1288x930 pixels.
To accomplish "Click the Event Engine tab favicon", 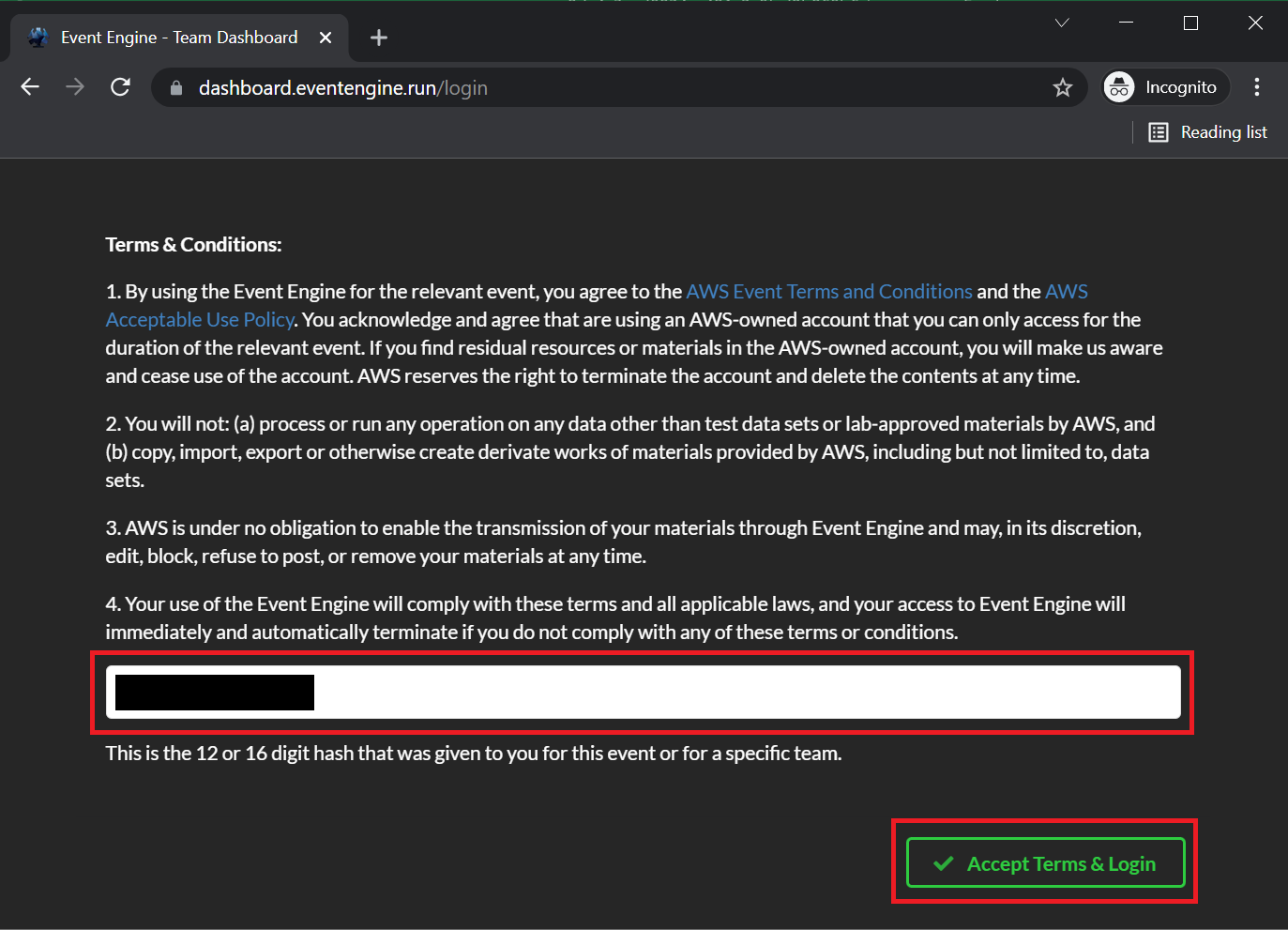I will (38, 38).
